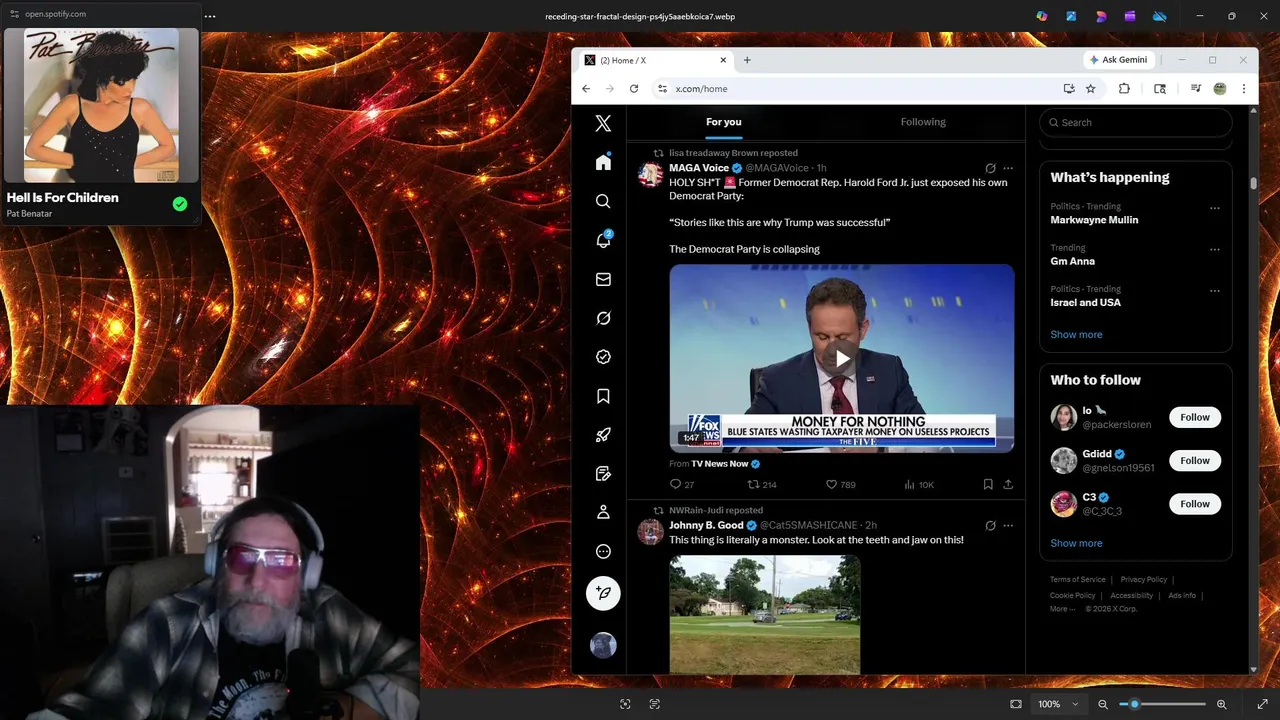Open Gm Anna trending topic
This screenshot has width=1280, height=720.
click(1072, 261)
